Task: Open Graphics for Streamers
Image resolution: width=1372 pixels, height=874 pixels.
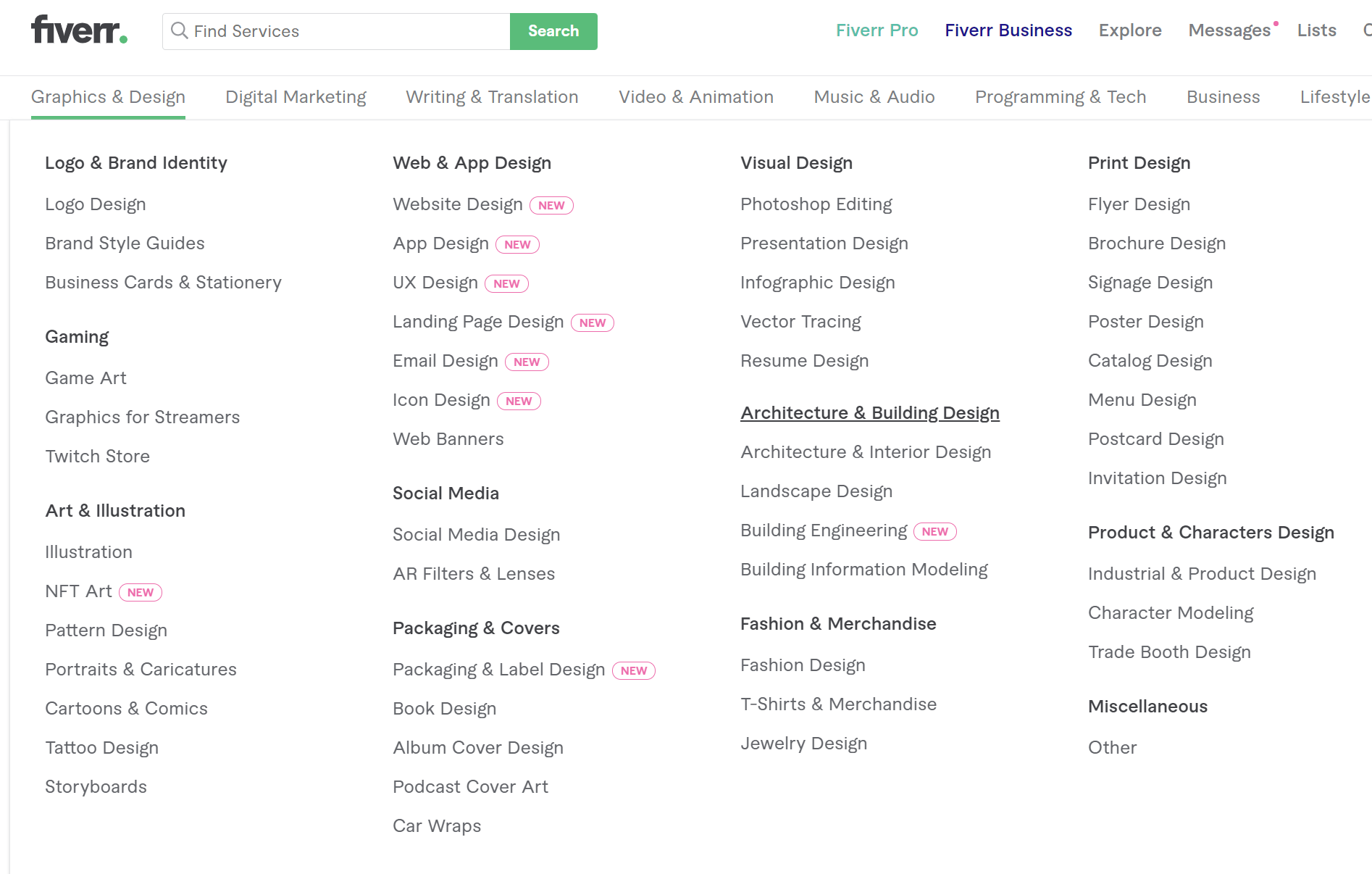Action: point(142,417)
